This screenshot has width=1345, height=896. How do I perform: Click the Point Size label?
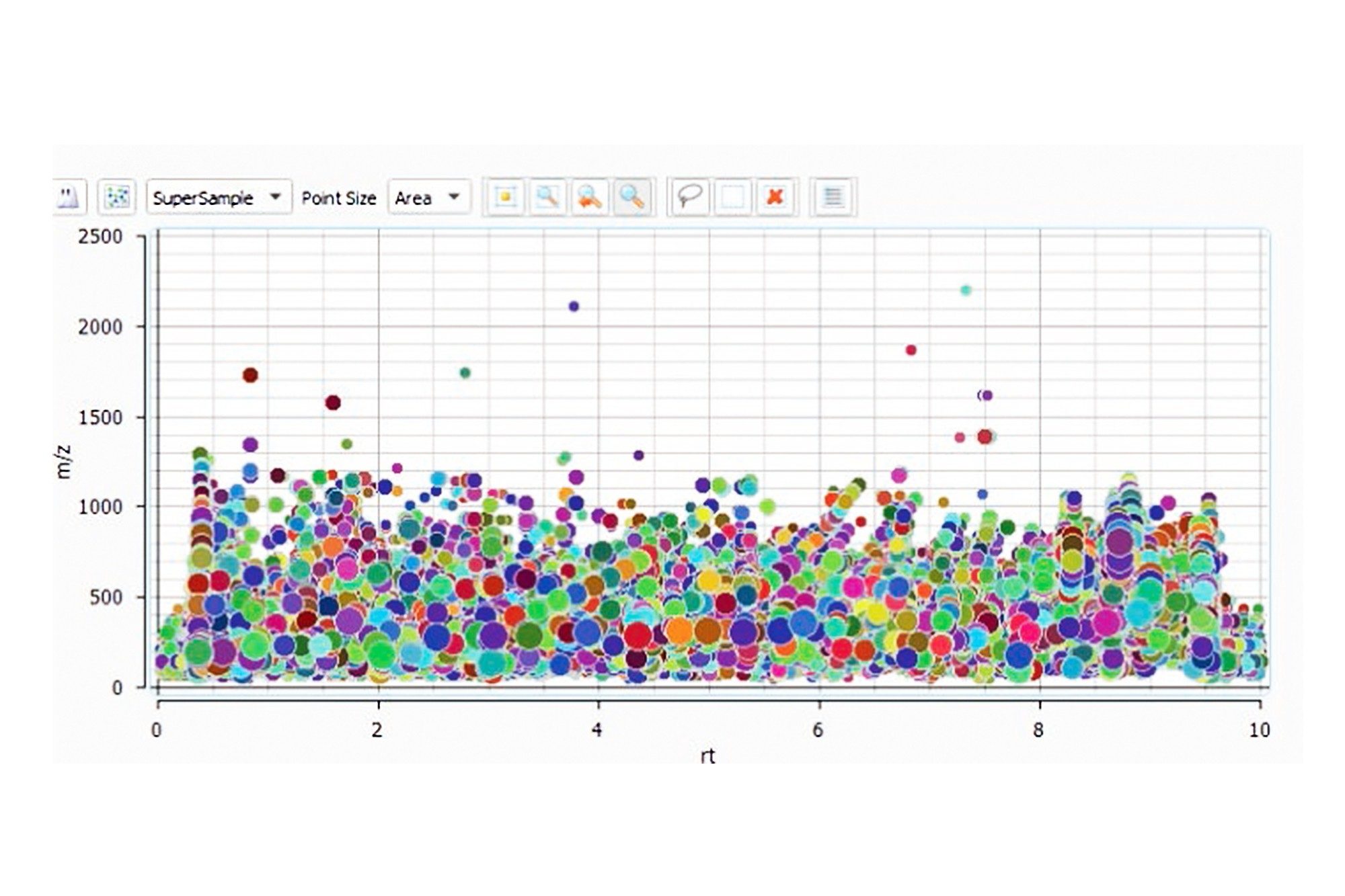pos(338,198)
